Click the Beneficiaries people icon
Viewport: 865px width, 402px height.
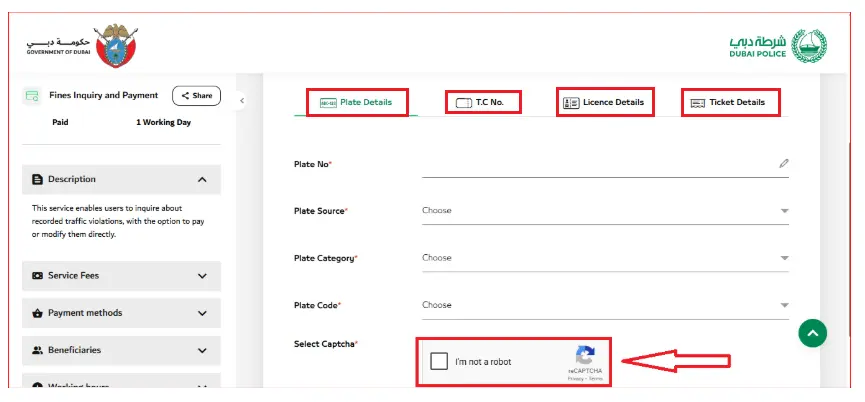pyautogui.click(x=38, y=350)
